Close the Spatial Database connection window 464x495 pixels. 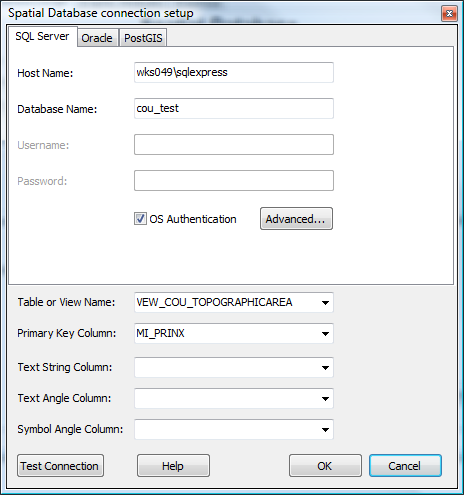[x=449, y=14]
